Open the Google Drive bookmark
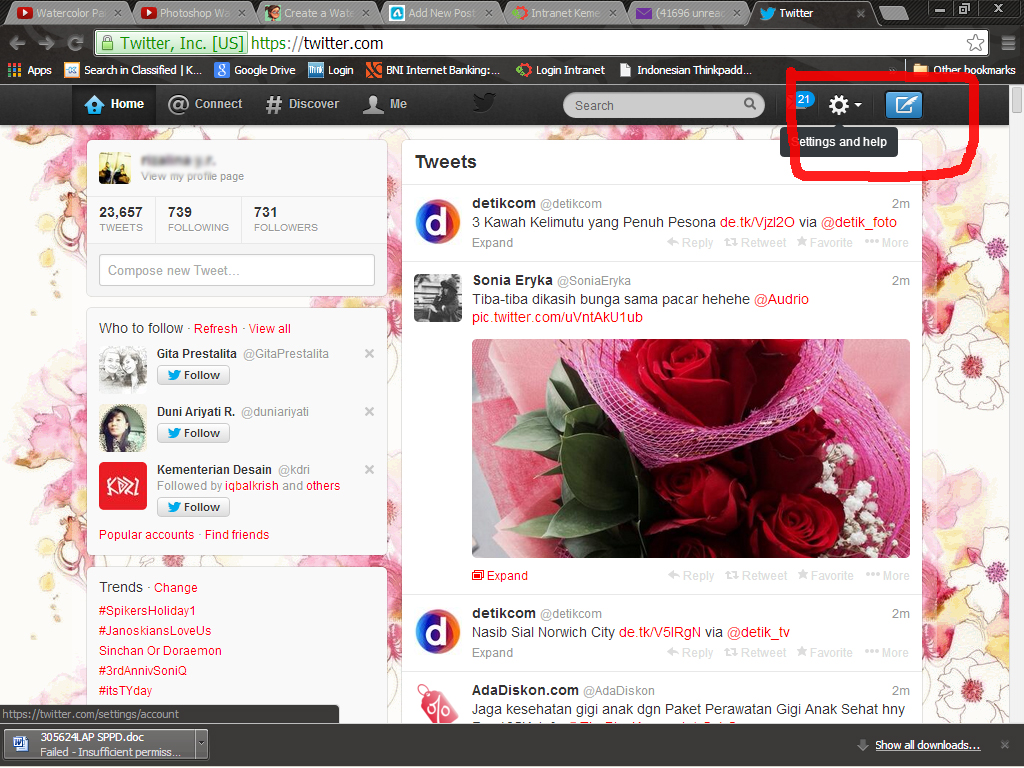Viewport: 1024px width, 768px height. click(x=255, y=70)
